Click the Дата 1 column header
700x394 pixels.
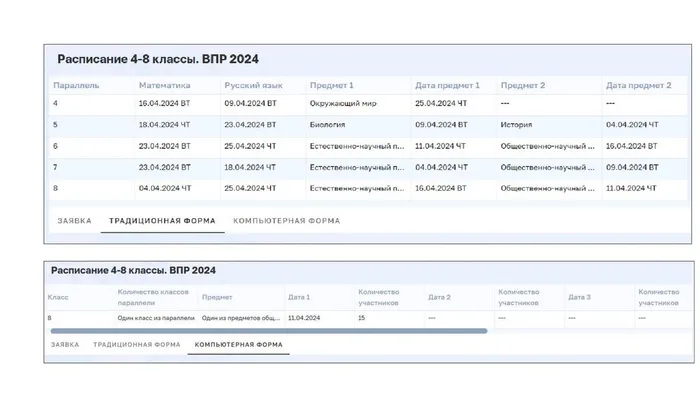pyautogui.click(x=299, y=297)
